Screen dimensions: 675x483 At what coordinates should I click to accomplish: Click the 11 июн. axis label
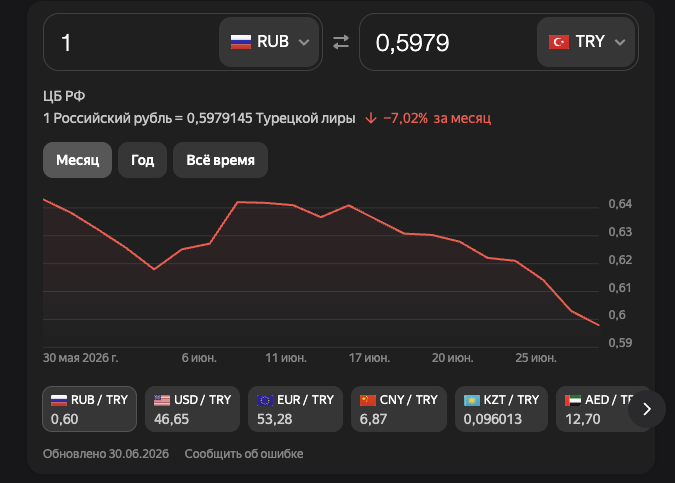(x=286, y=358)
